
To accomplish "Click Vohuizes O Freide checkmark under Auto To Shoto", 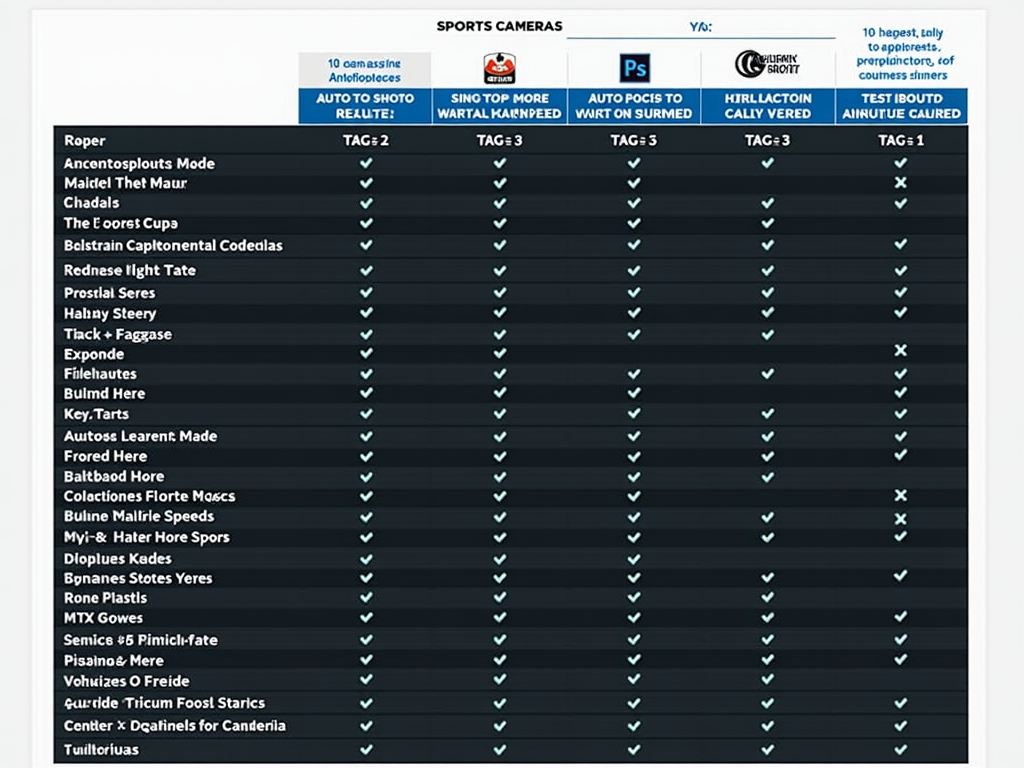I will pyautogui.click(x=366, y=679).
